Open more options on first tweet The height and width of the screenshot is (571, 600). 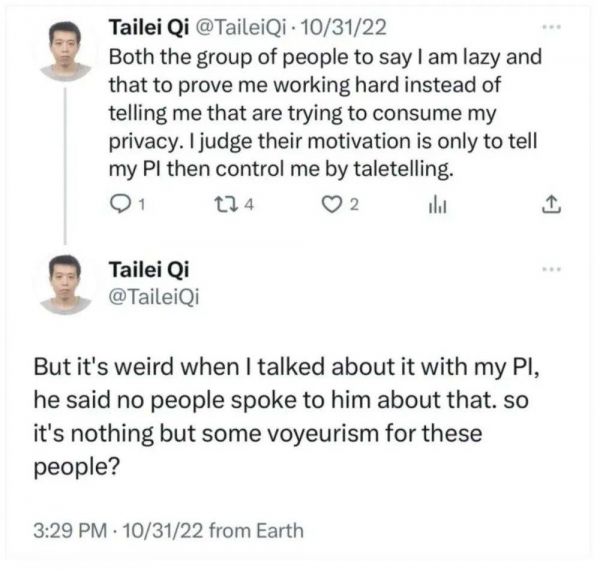click(545, 27)
